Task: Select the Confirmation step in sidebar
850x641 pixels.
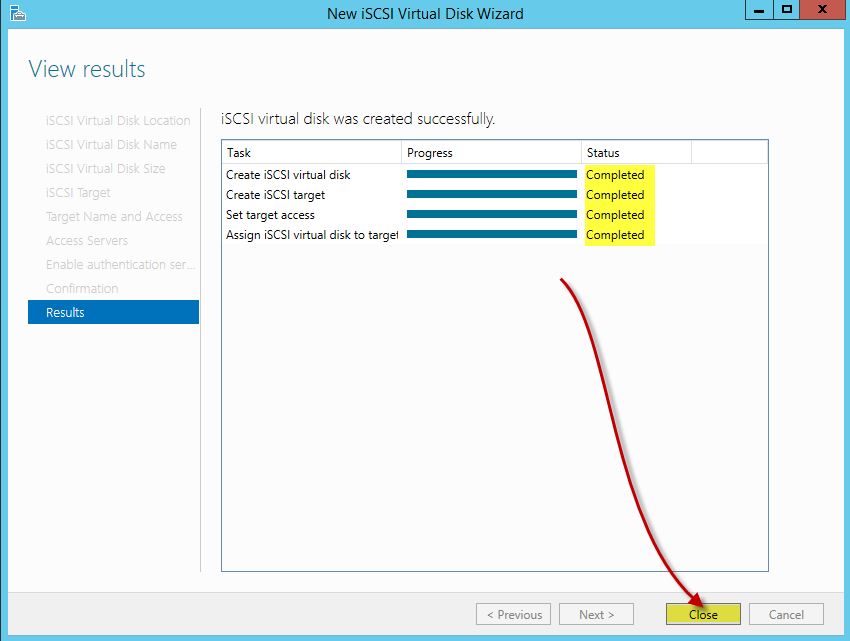Action: (82, 288)
